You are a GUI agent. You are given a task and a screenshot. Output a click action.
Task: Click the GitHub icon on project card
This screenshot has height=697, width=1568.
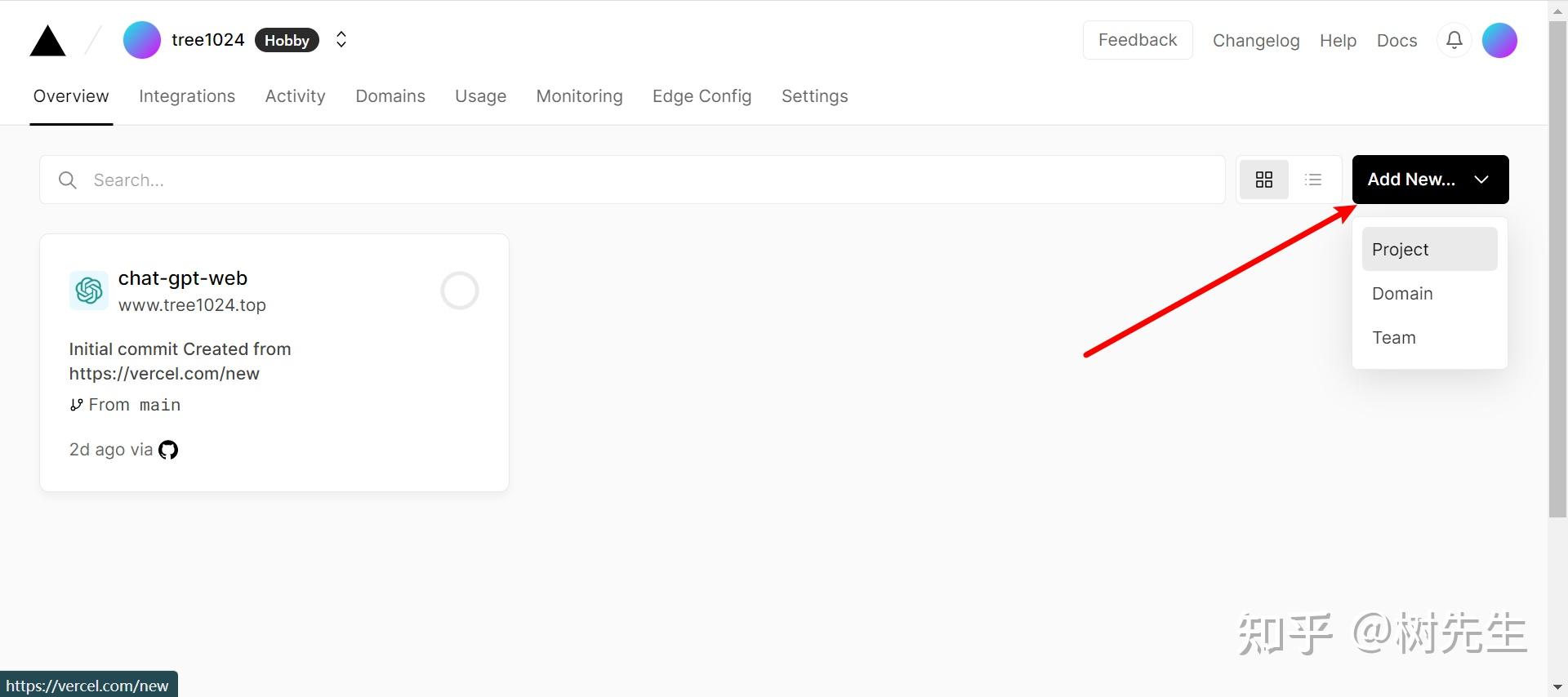pyautogui.click(x=168, y=450)
